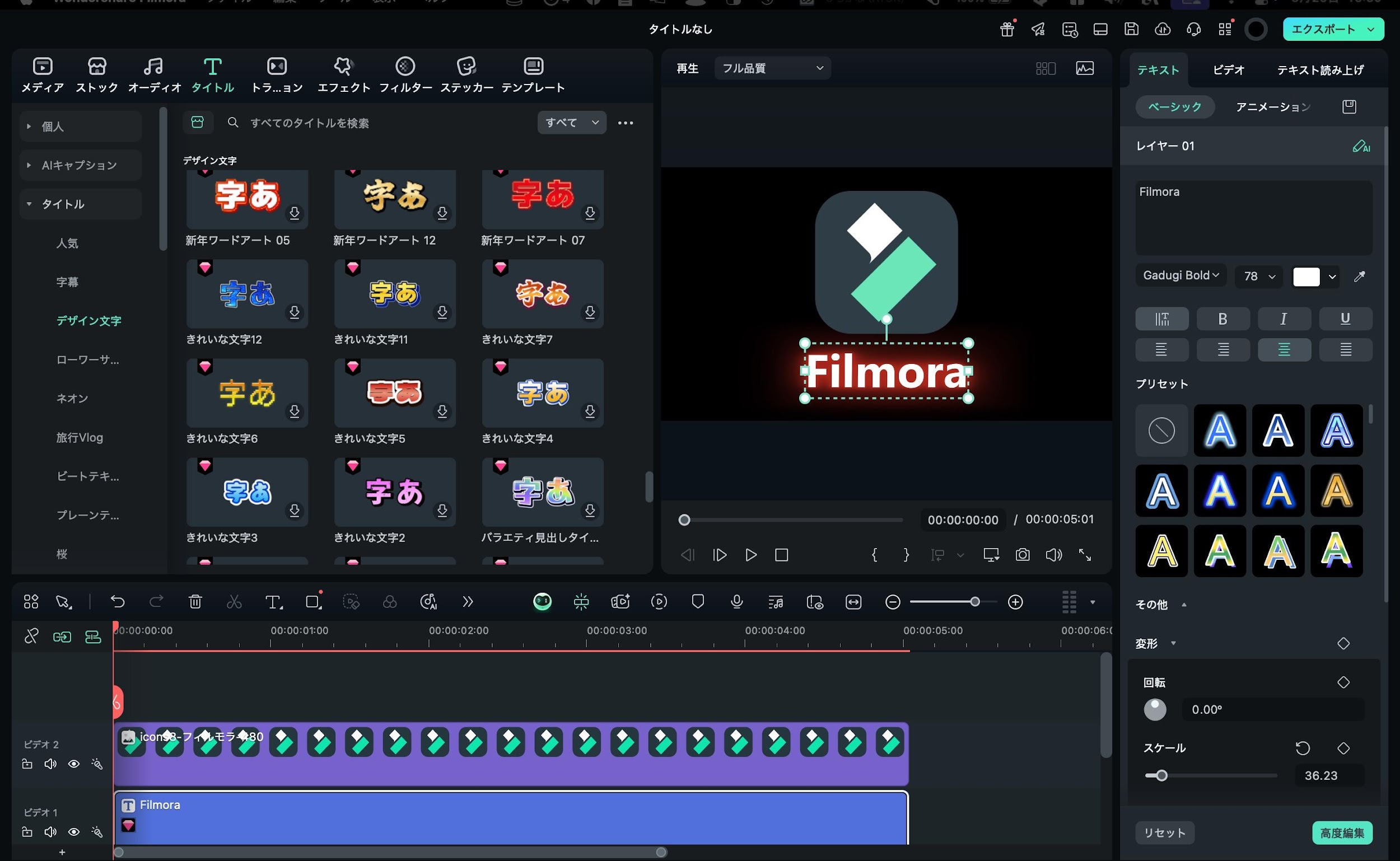Open the Audio library
Viewport: 1400px width, 861px height.
tap(154, 74)
